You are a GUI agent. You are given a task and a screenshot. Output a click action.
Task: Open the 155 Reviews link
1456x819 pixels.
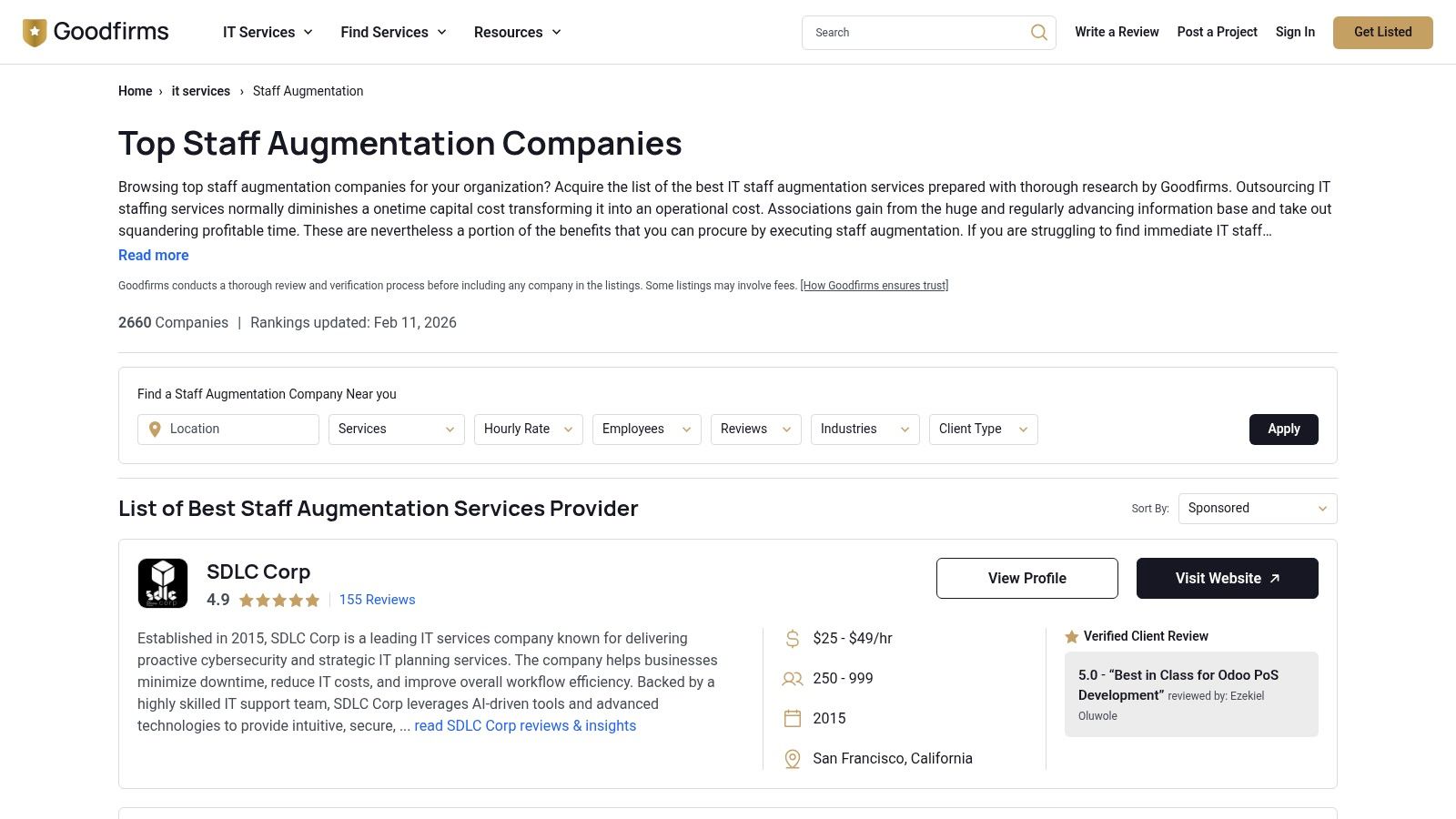tap(377, 600)
